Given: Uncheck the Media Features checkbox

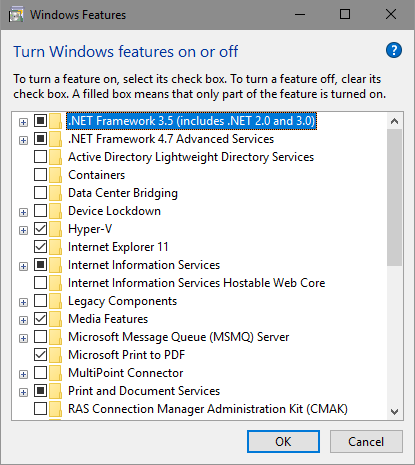Looking at the screenshot, I should coord(40,318).
